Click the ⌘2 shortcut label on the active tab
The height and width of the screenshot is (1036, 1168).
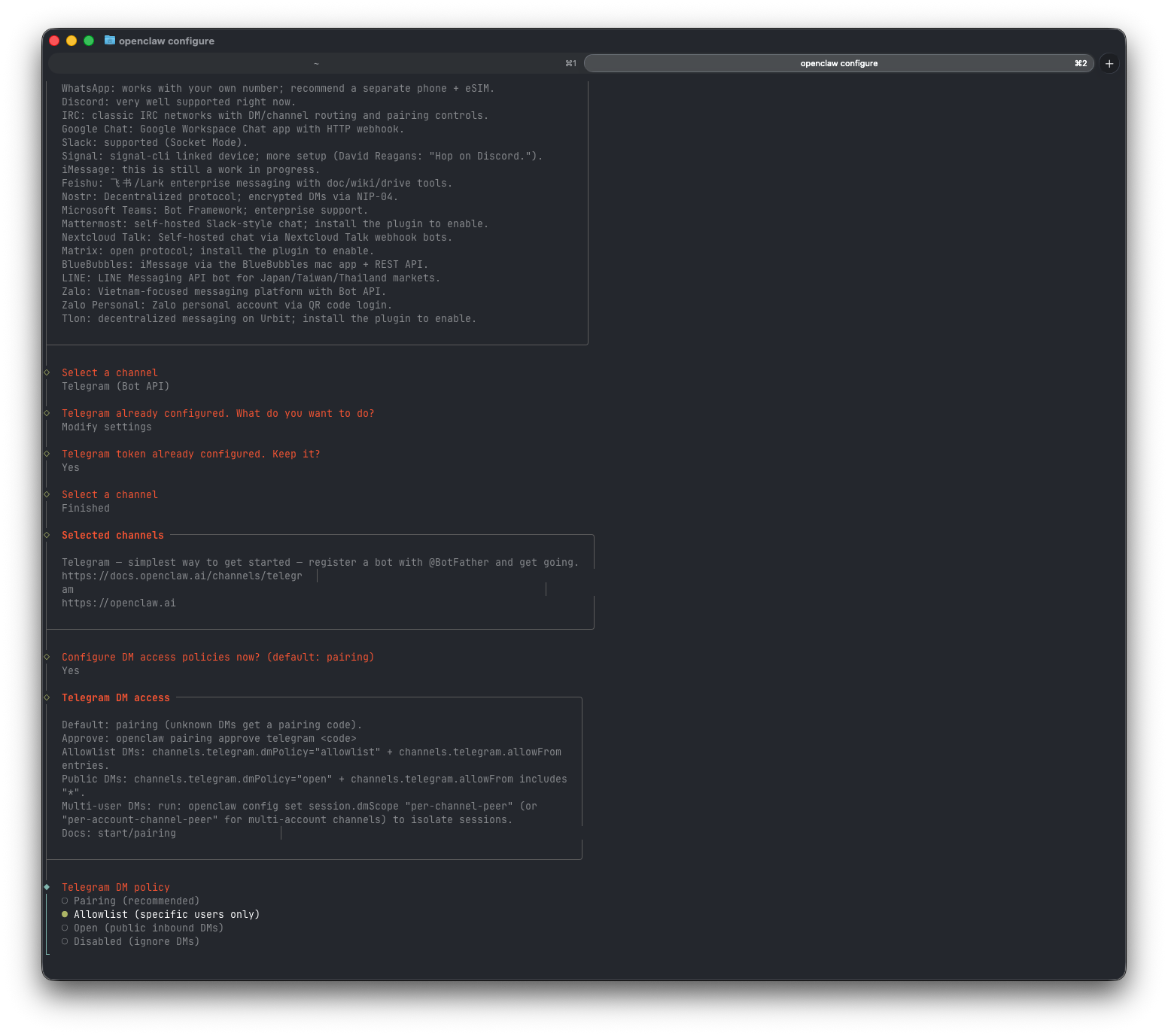[x=1081, y=63]
